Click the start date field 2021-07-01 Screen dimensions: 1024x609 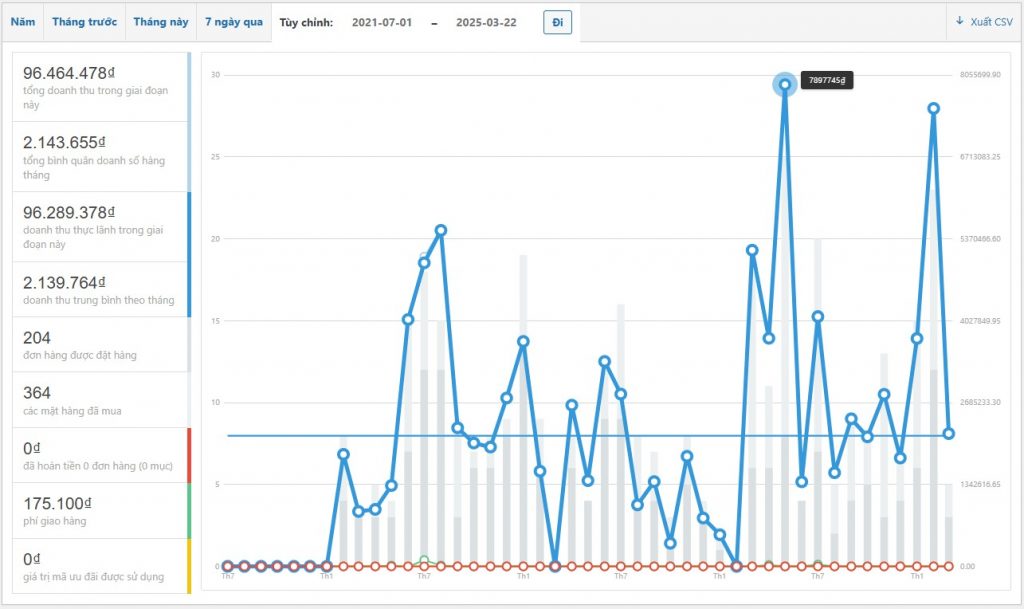pyautogui.click(x=383, y=23)
